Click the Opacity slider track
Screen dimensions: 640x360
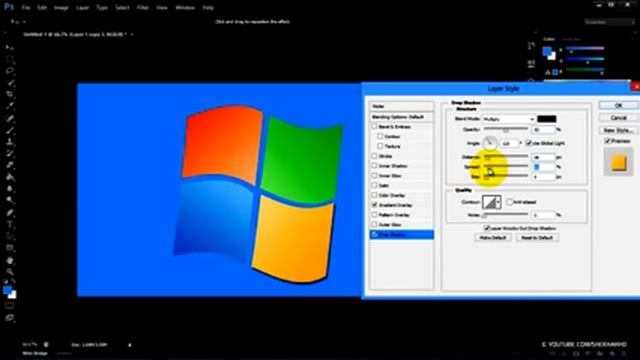point(506,129)
